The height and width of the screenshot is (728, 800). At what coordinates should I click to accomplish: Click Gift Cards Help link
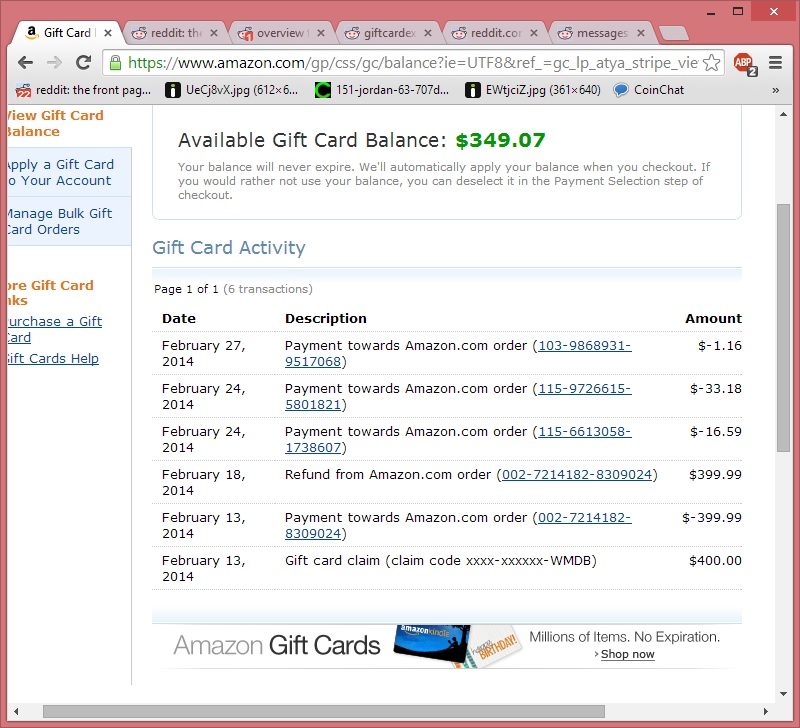pyautogui.click(x=53, y=359)
